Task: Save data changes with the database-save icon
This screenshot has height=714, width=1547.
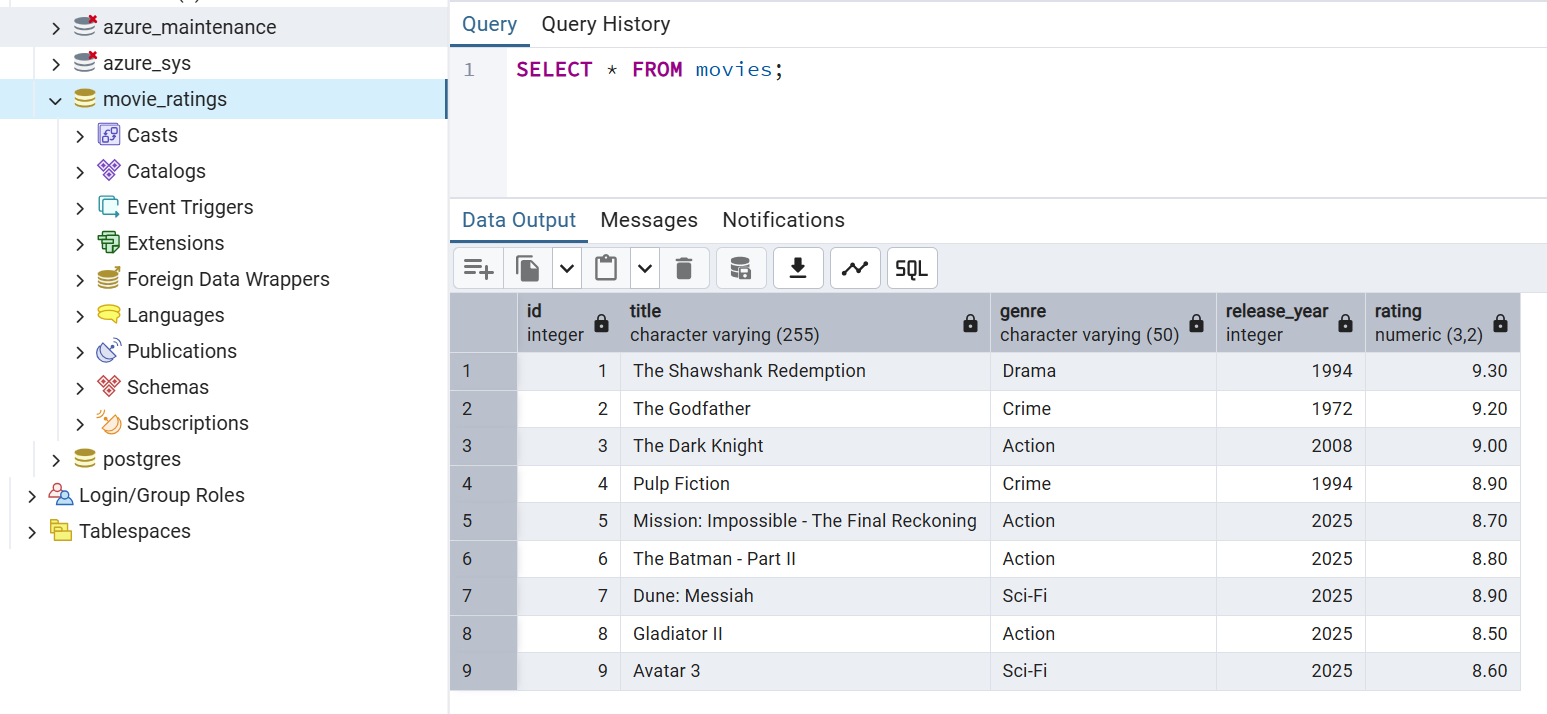Action: 740,268
